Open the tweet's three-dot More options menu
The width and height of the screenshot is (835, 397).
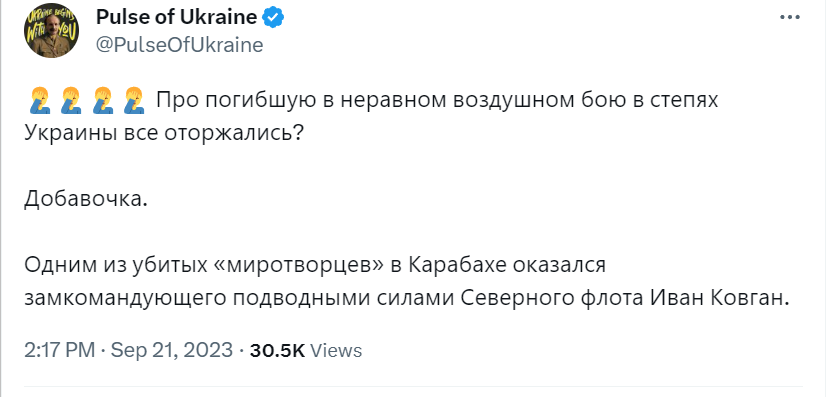pos(790,17)
